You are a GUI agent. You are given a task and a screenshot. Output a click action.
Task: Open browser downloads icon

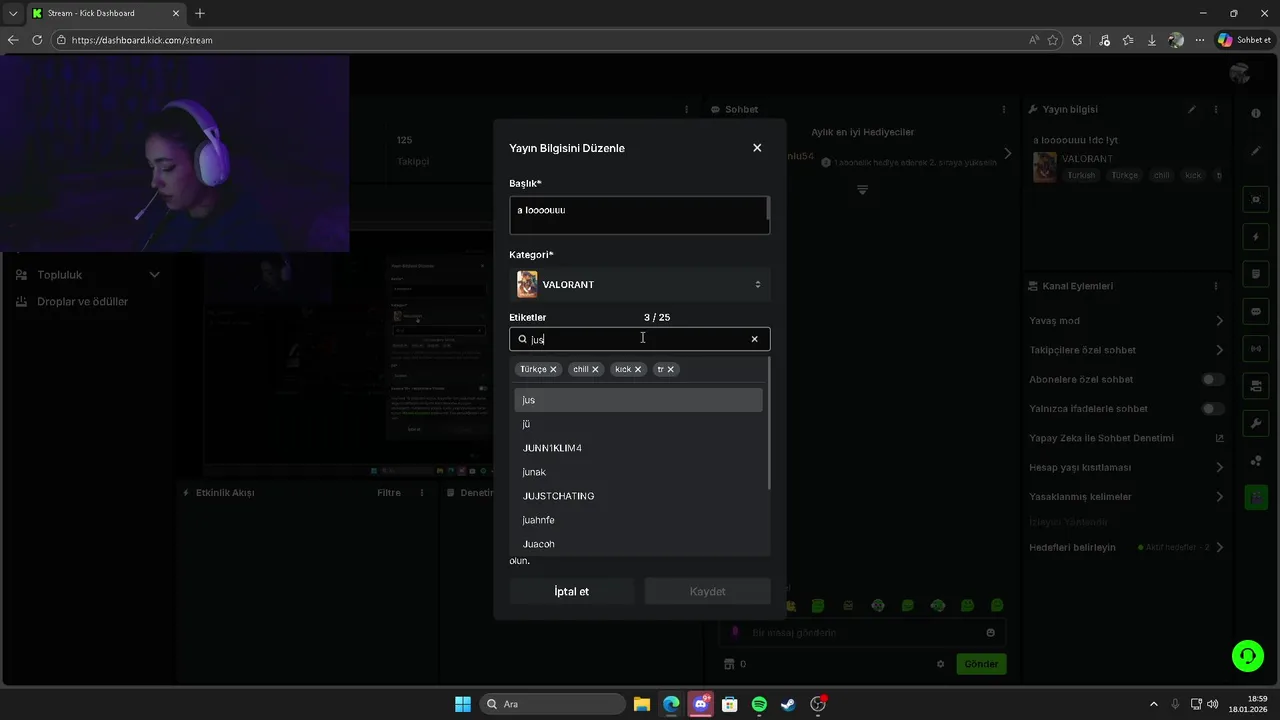tap(1152, 40)
